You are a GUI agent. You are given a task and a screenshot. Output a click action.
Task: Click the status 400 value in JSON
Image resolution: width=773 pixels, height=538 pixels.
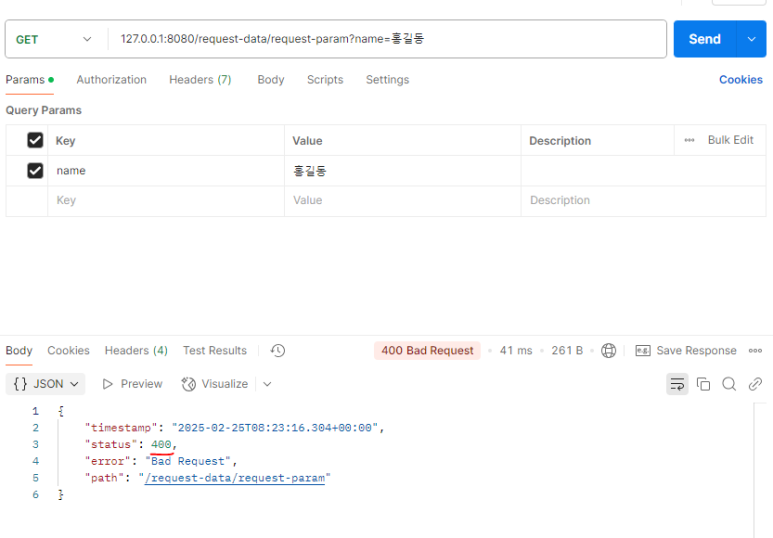click(161, 444)
